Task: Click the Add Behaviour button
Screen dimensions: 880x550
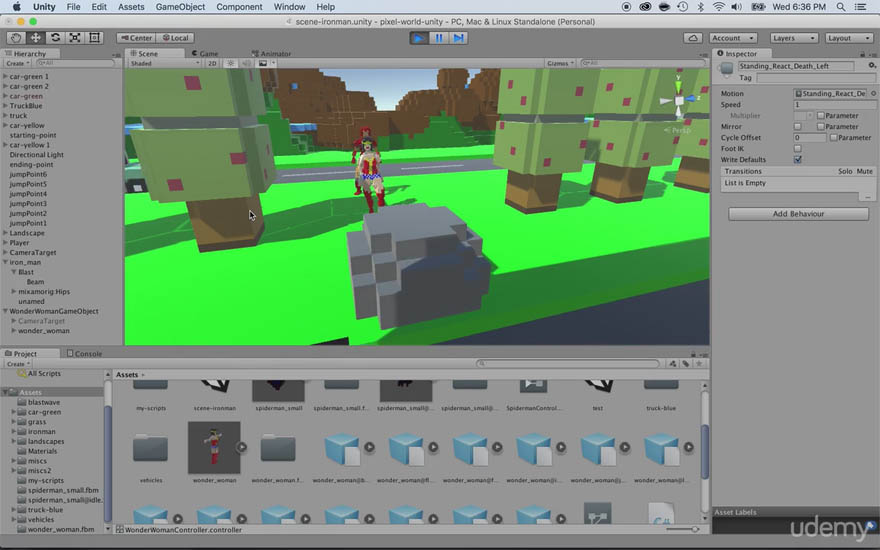Action: [x=798, y=214]
